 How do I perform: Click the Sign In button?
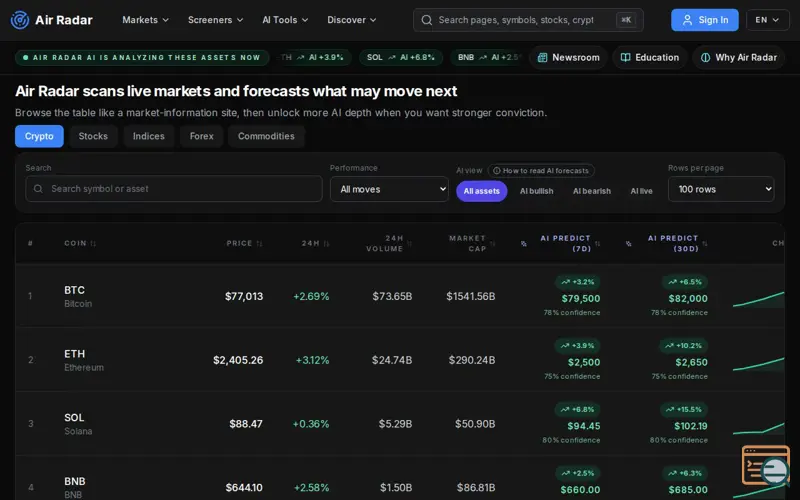[x=705, y=20]
